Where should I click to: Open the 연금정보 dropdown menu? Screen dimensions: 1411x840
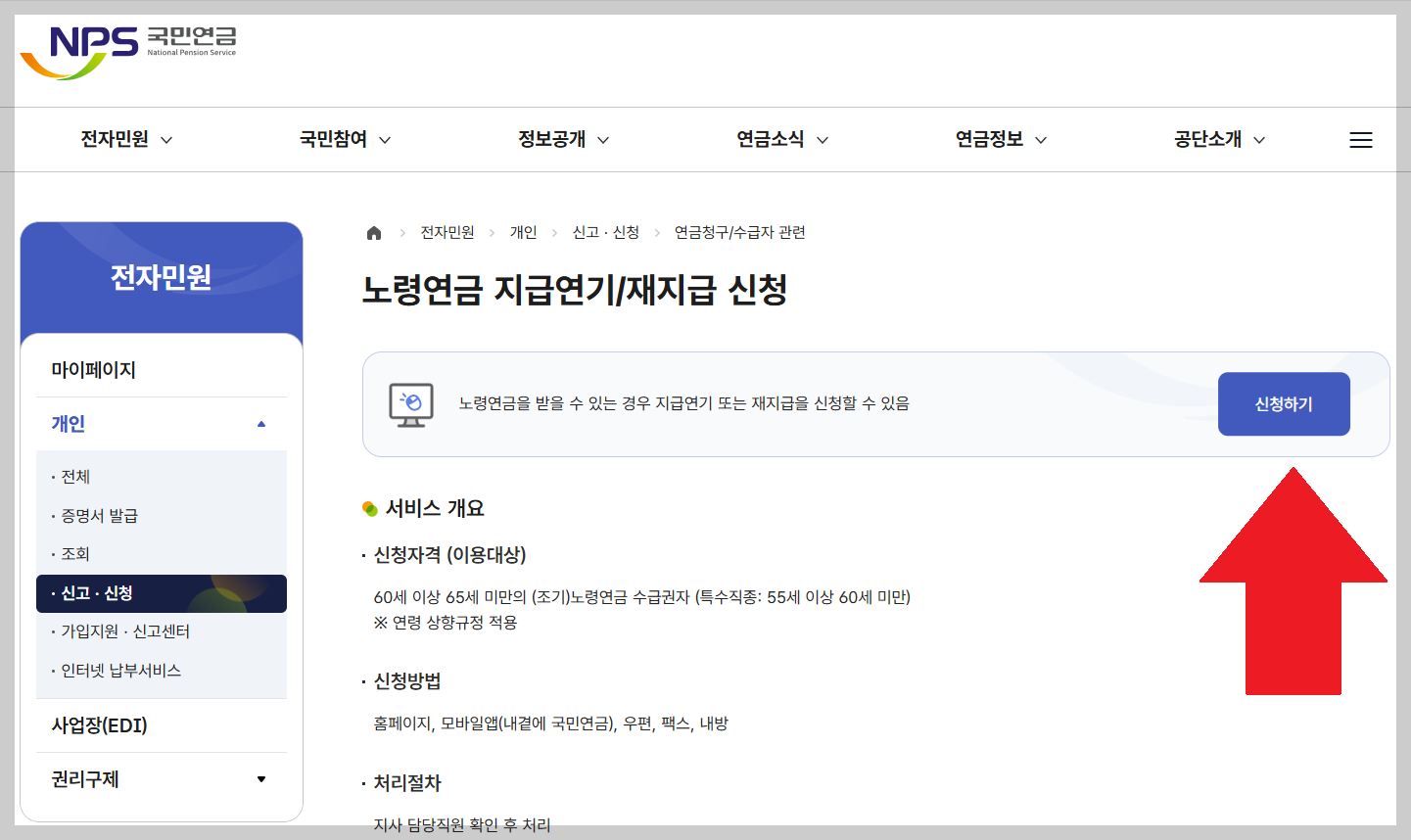click(x=991, y=139)
